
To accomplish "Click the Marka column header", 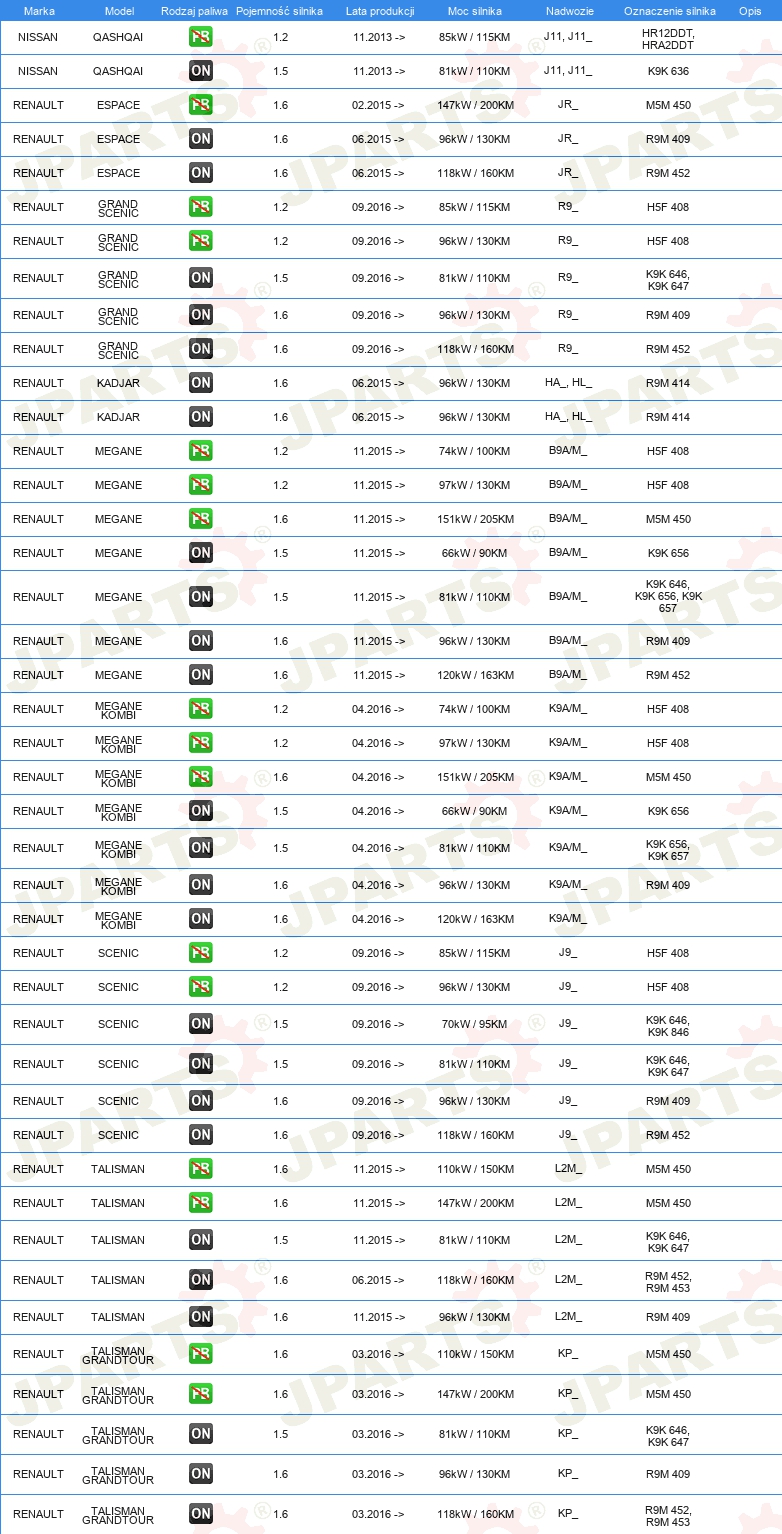I will click(39, 11).
